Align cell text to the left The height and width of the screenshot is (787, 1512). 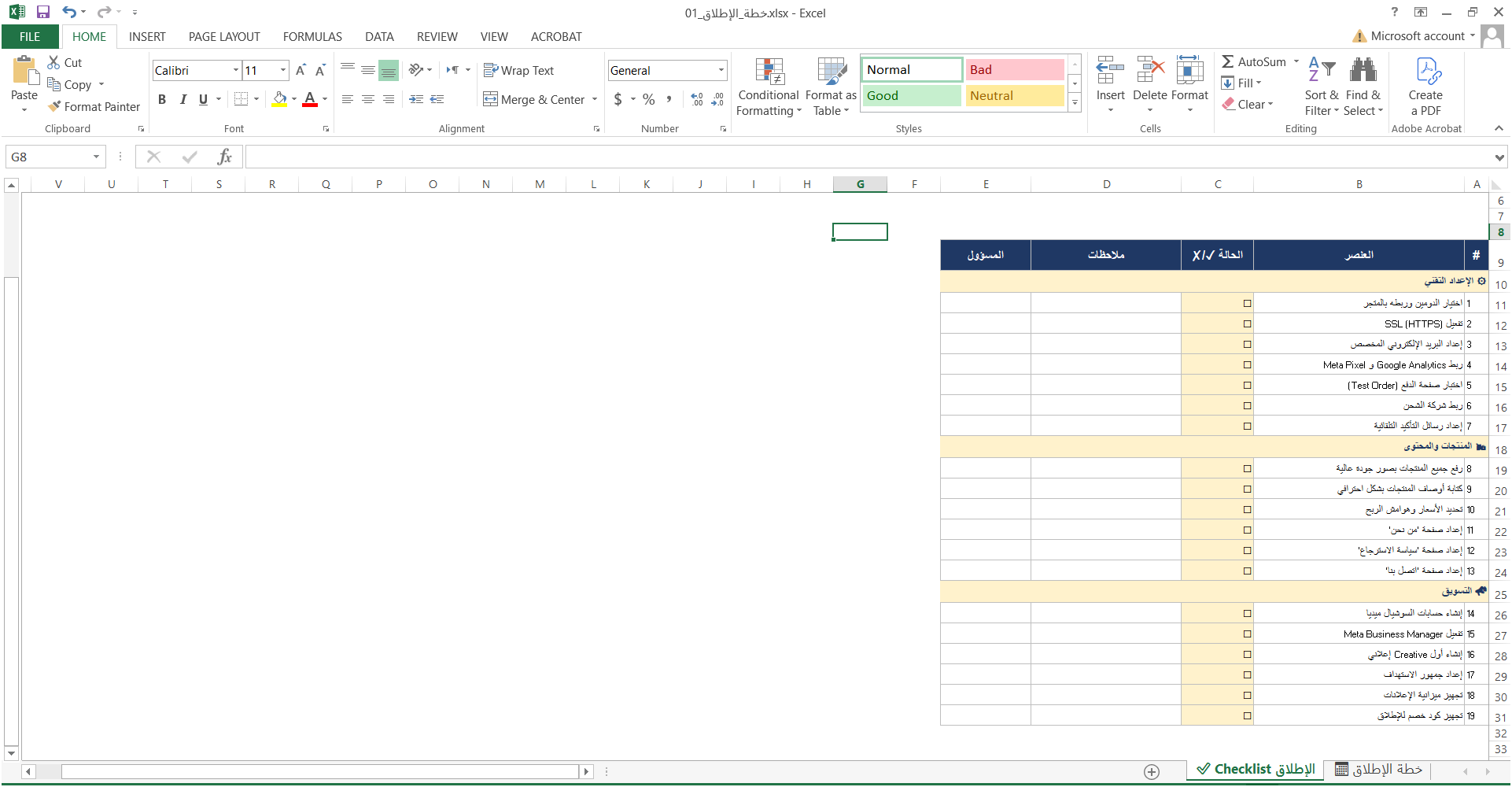(x=347, y=99)
